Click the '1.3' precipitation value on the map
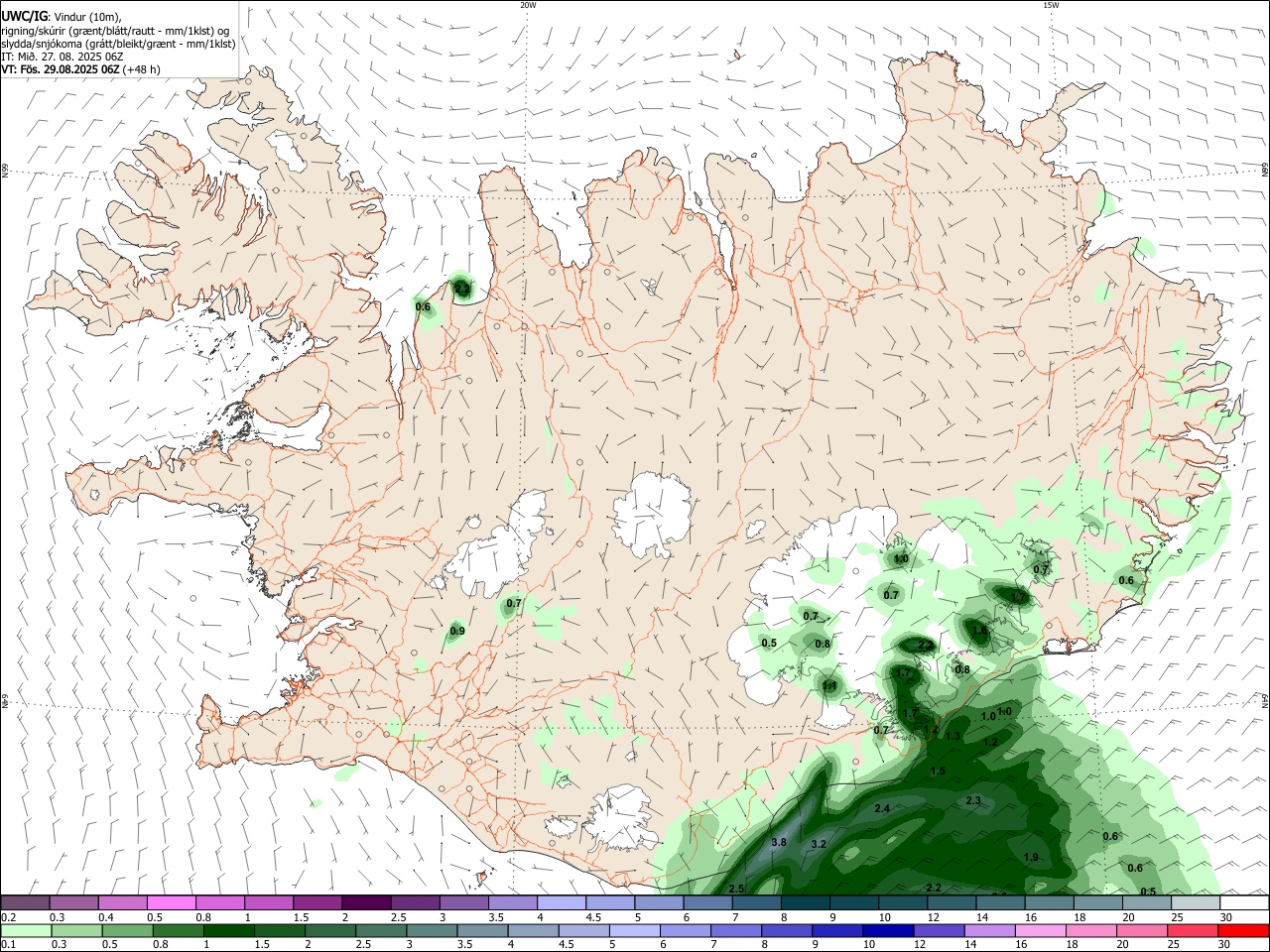Image resolution: width=1270 pixels, height=952 pixels. [953, 736]
